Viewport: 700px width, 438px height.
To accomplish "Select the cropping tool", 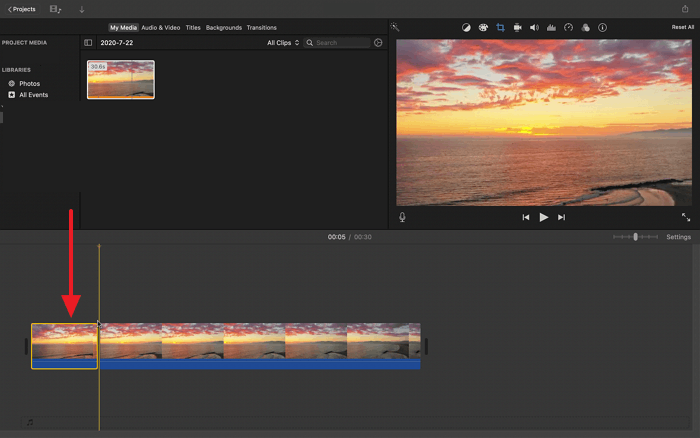I will click(500, 28).
